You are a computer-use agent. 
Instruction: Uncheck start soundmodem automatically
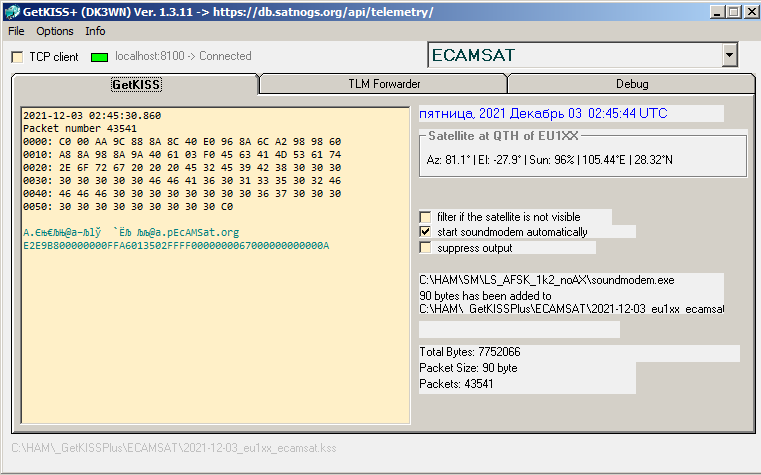pyautogui.click(x=425, y=232)
